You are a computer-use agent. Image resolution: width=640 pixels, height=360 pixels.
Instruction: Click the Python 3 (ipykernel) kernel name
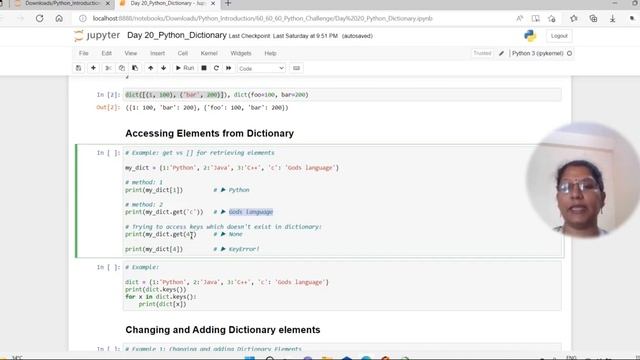coord(537,53)
